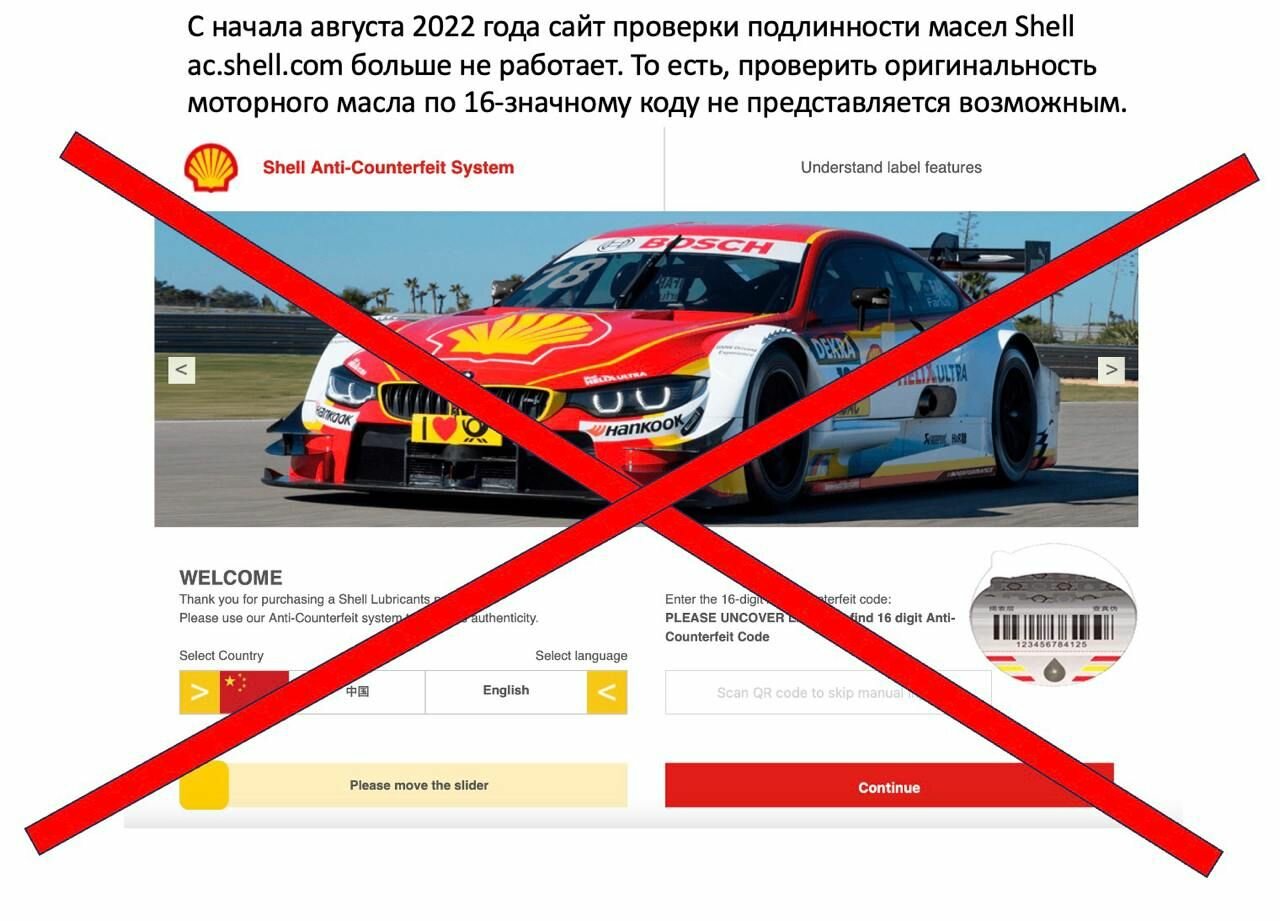Viewport: 1280px width, 921px height.
Task: Click the UNCOVER 16 digit code instruction
Action: 810,628
